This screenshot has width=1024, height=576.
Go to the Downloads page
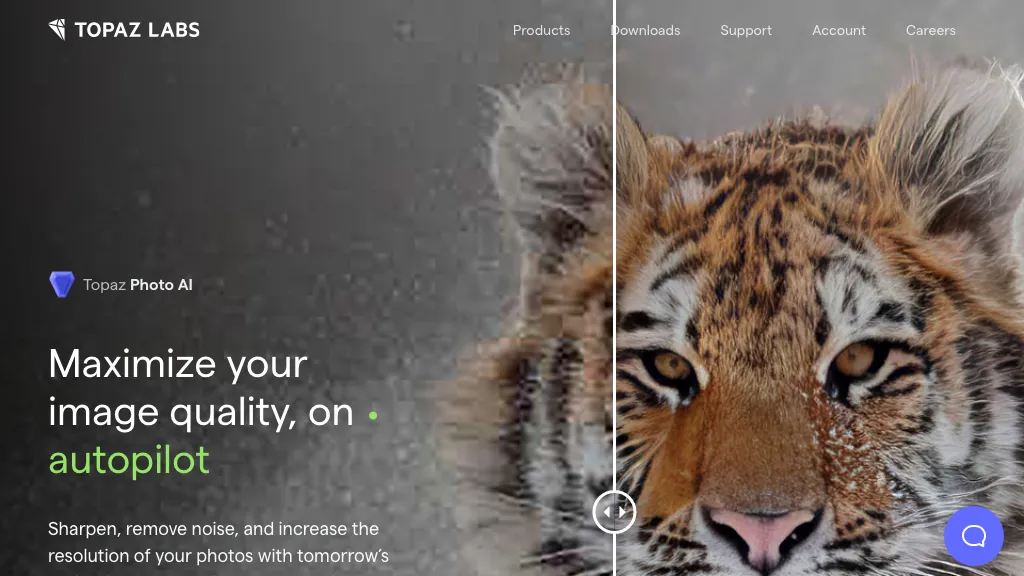[x=645, y=30]
